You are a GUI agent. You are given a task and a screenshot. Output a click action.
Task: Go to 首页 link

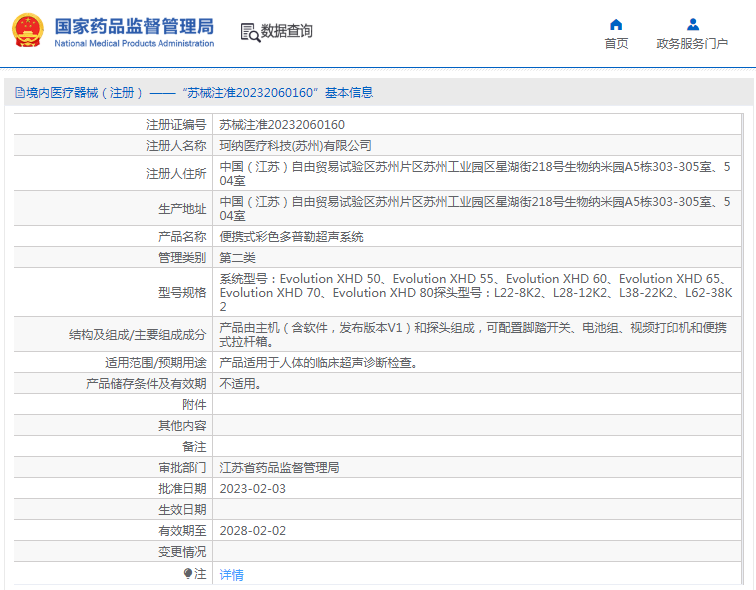[616, 43]
